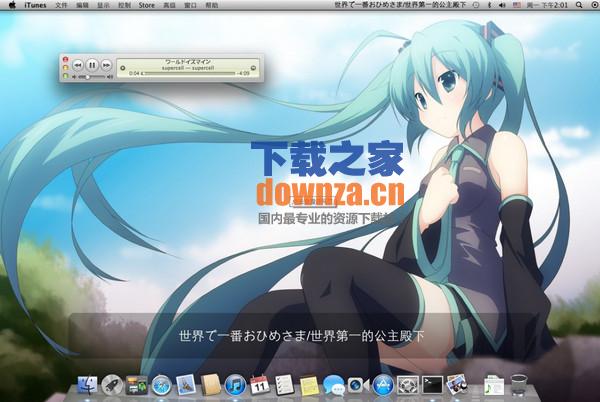Adjust the mini player volume slider
600x402 pixels.
click(91, 77)
